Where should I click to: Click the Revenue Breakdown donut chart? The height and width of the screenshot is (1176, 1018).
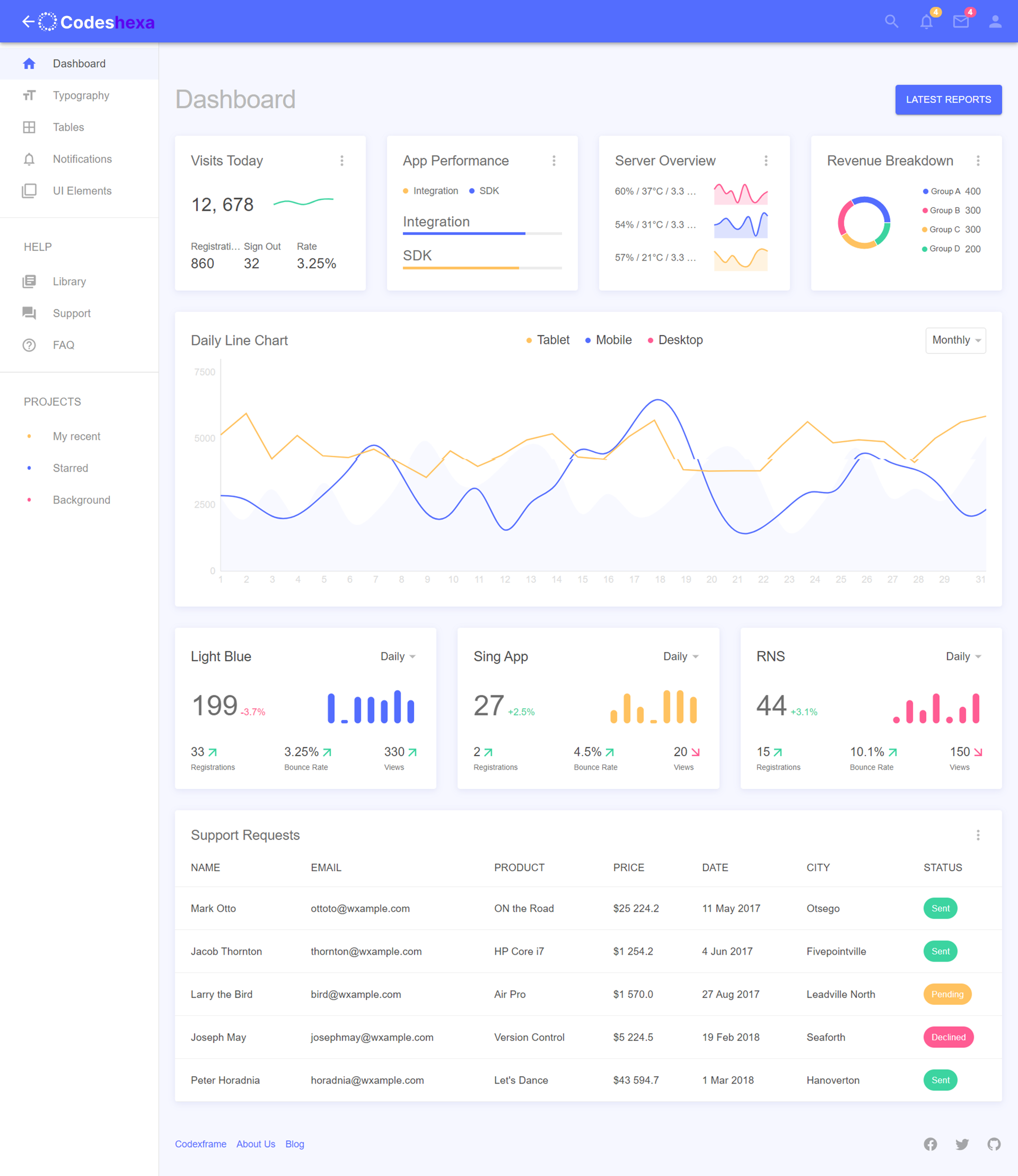click(864, 223)
